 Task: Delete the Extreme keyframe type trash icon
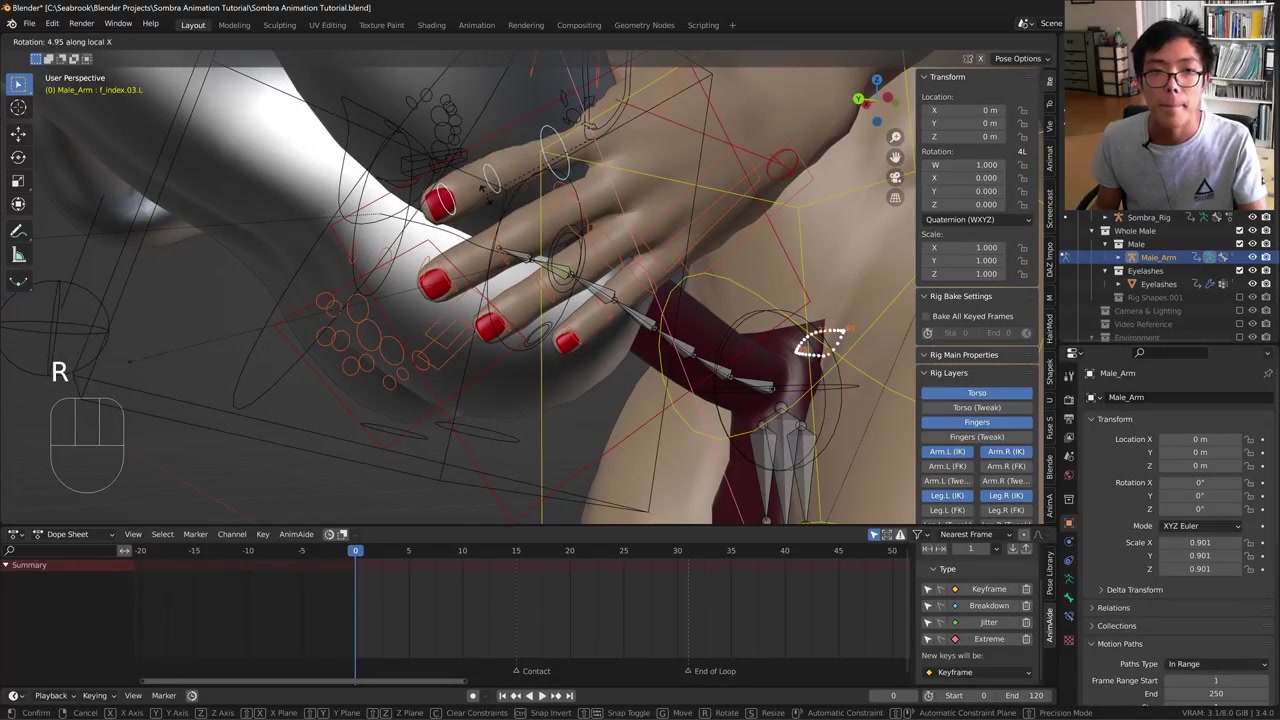(1026, 639)
